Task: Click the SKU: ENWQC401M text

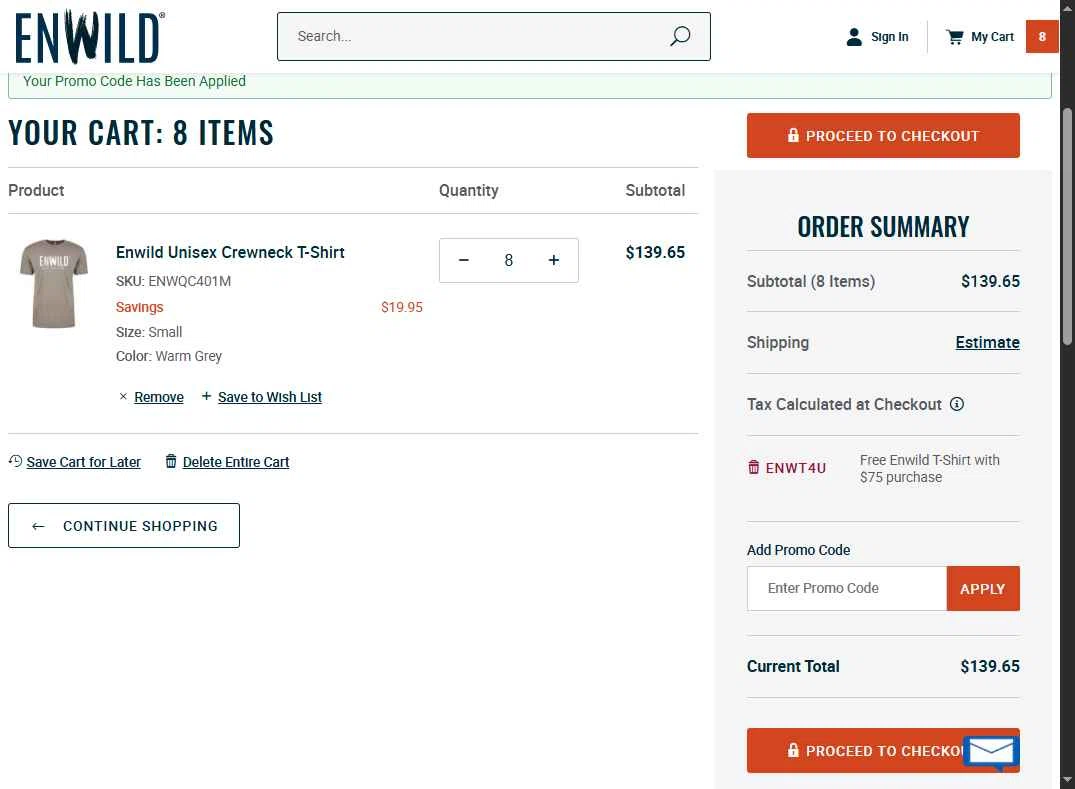Action: coord(173,281)
